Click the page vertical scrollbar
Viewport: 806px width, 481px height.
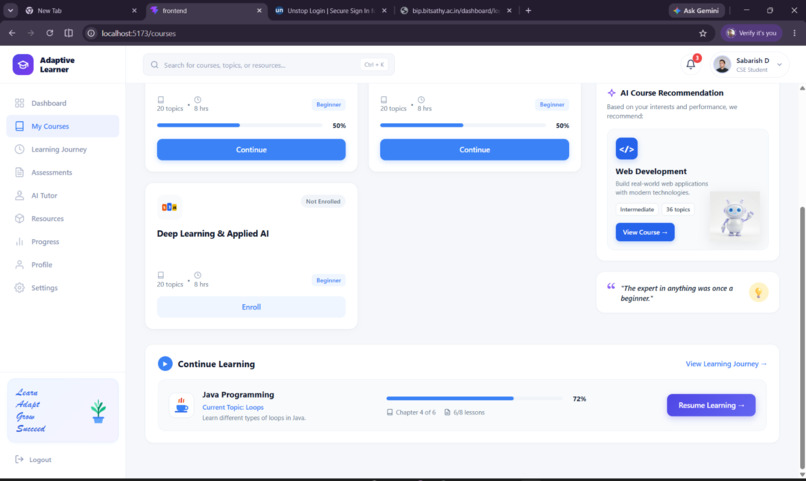[x=802, y=339]
